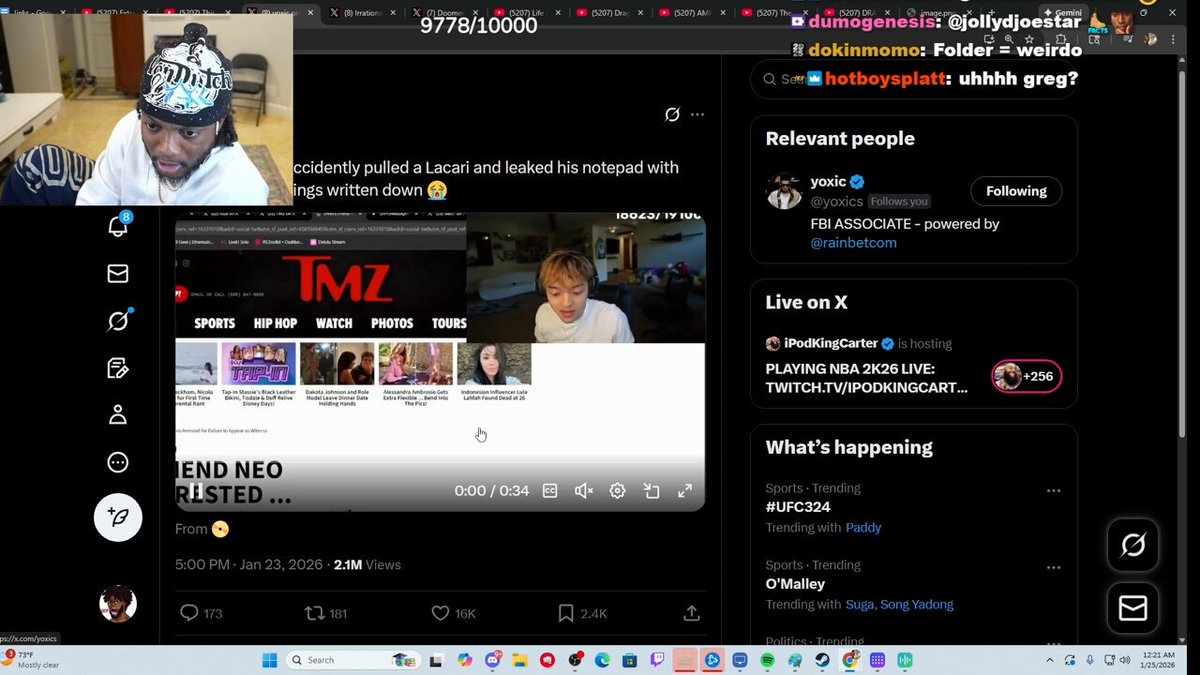Open the notepad-with-pencil icon in X sidebar
Image resolution: width=1200 pixels, height=675 pixels.
[118, 367]
